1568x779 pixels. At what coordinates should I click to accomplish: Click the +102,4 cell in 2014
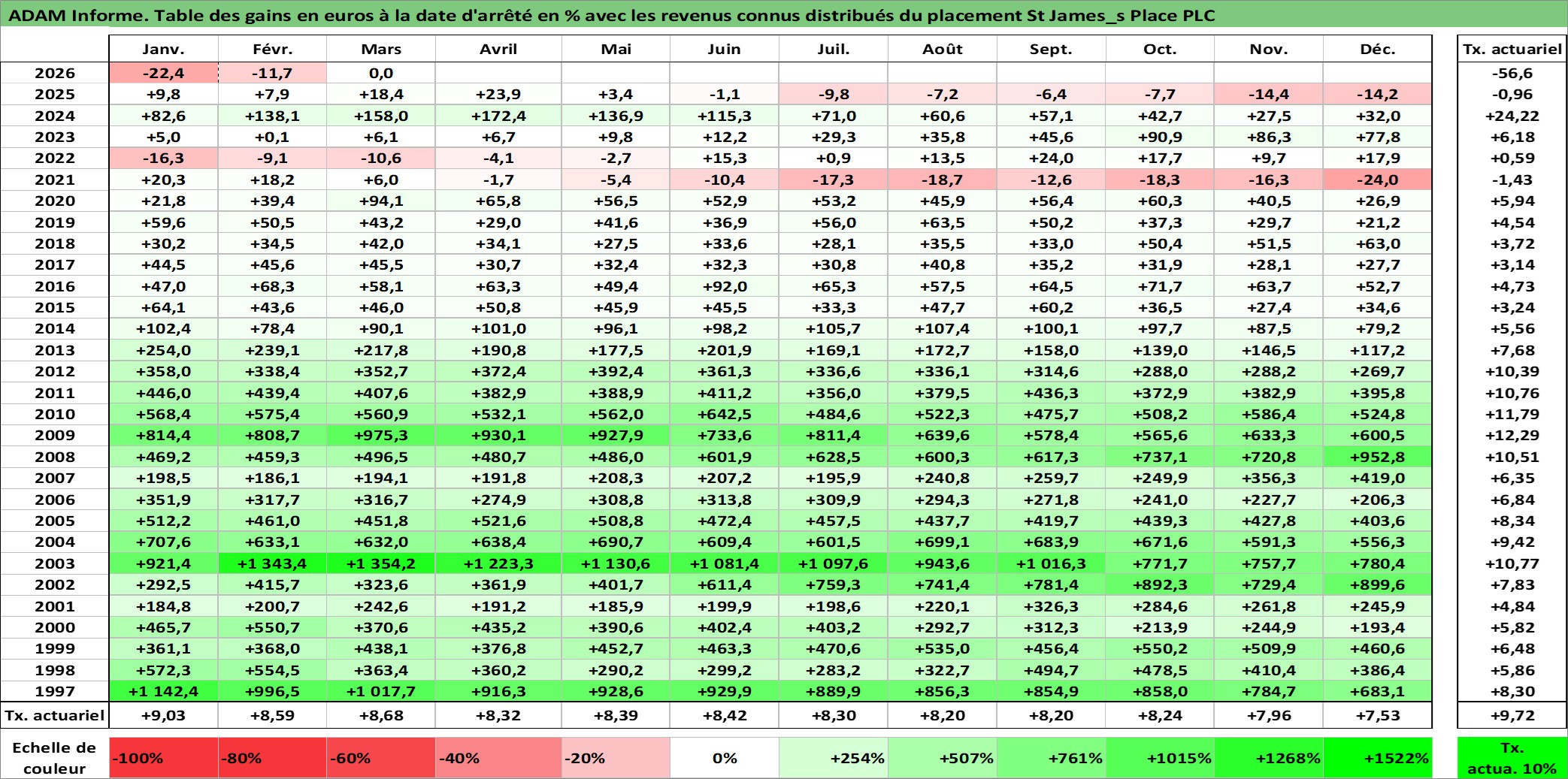164,328
